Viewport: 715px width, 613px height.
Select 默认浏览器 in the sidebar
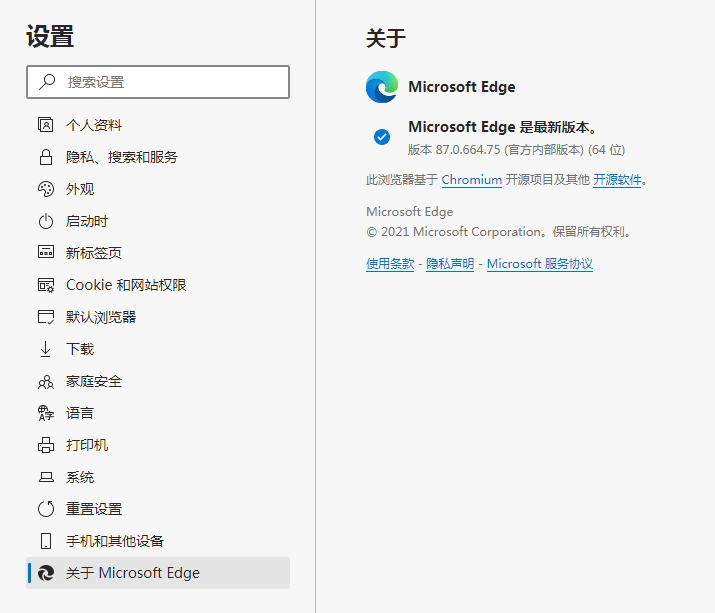point(100,317)
